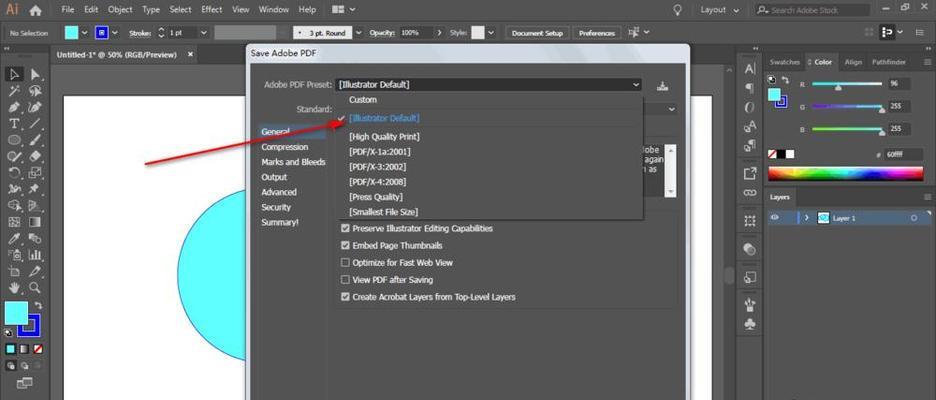The image size is (936, 400).
Task: Choose the High Quality Print preset
Action: click(x=384, y=137)
